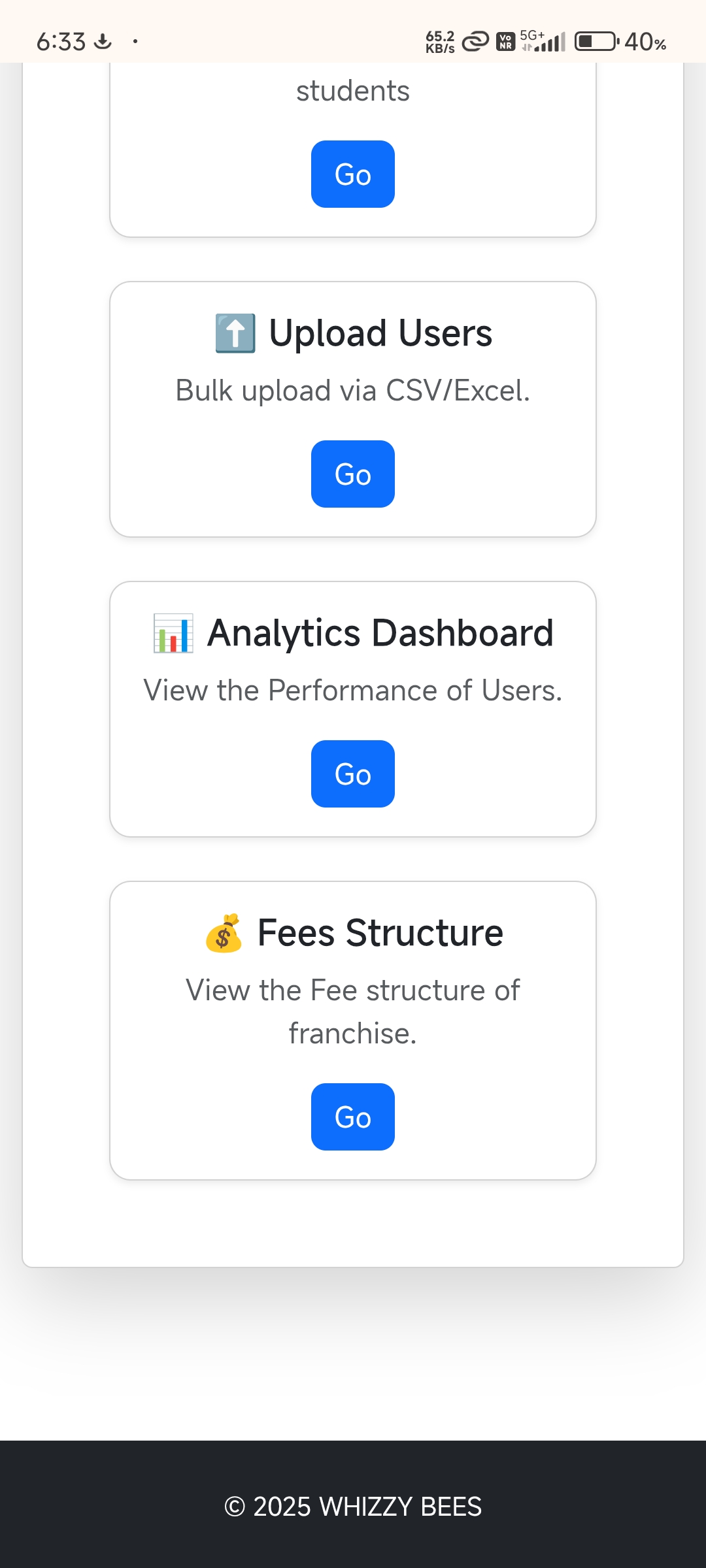Open Fees Structure with its Go button
The image size is (706, 1568).
(353, 1117)
